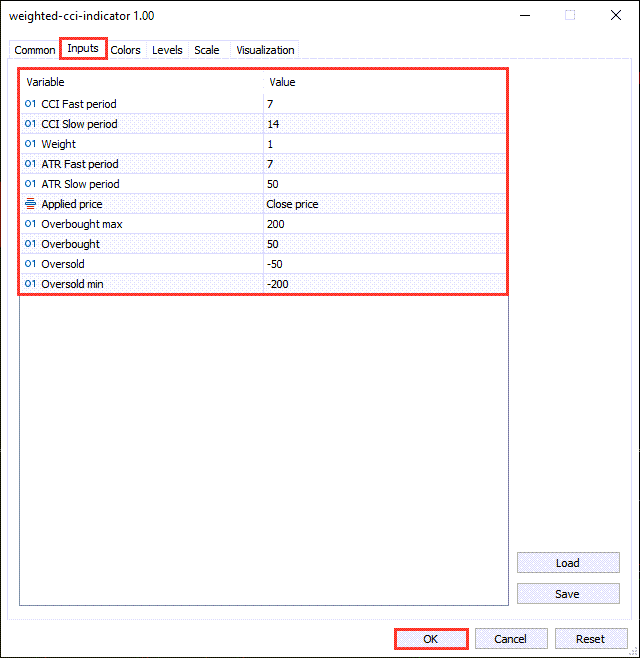Reset inputs with the Reset button
This screenshot has width=640, height=658.
(590, 639)
